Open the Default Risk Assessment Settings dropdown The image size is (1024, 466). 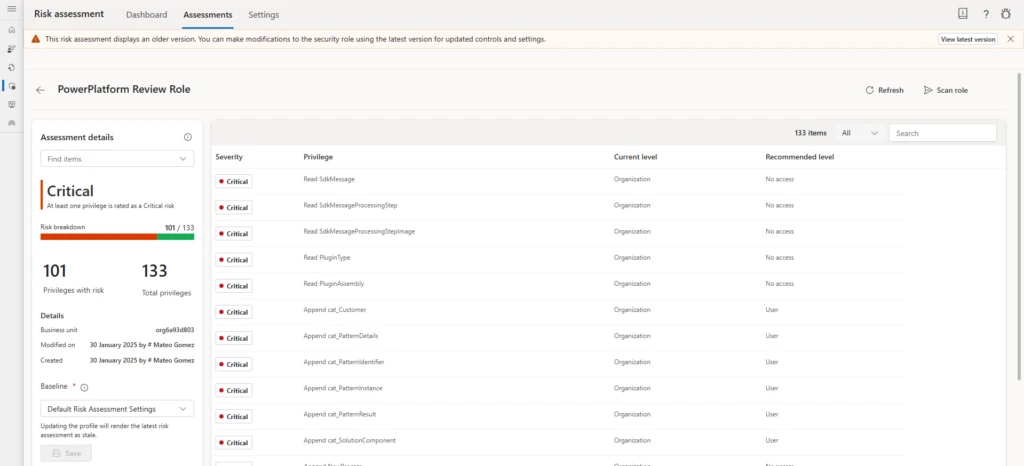(117, 408)
